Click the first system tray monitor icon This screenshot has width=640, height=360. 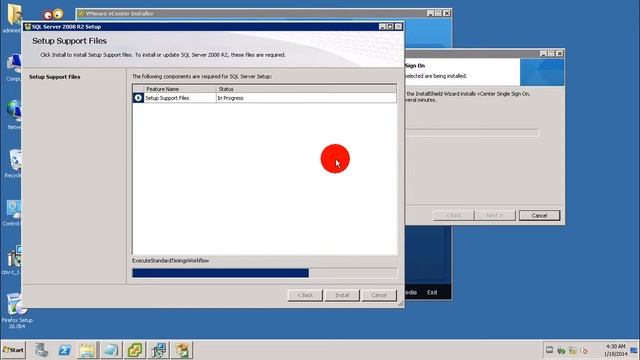point(549,350)
